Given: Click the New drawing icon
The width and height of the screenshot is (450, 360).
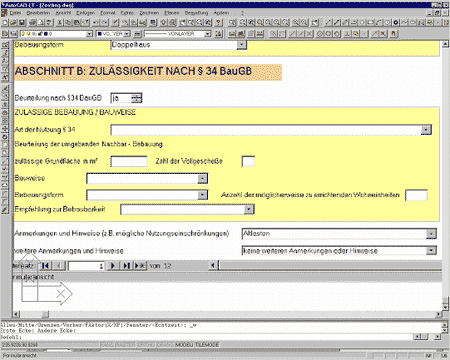Looking at the screenshot, I should (x=5, y=23).
